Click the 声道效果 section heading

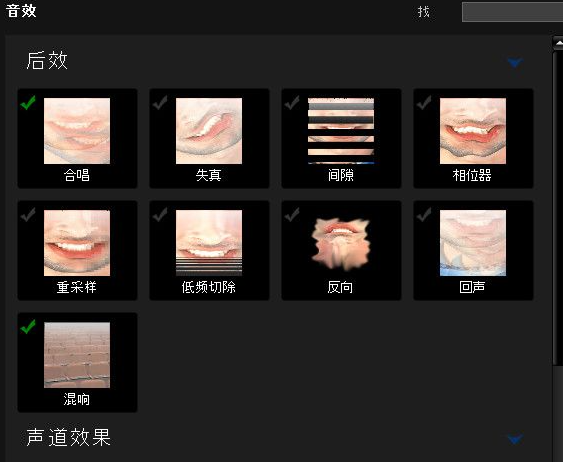(x=69, y=437)
